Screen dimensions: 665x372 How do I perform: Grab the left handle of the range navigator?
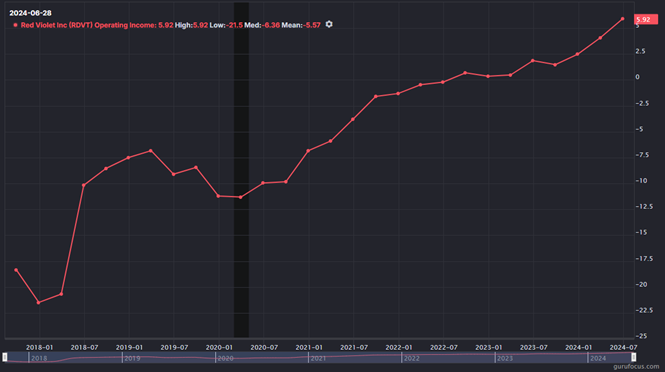(5, 357)
